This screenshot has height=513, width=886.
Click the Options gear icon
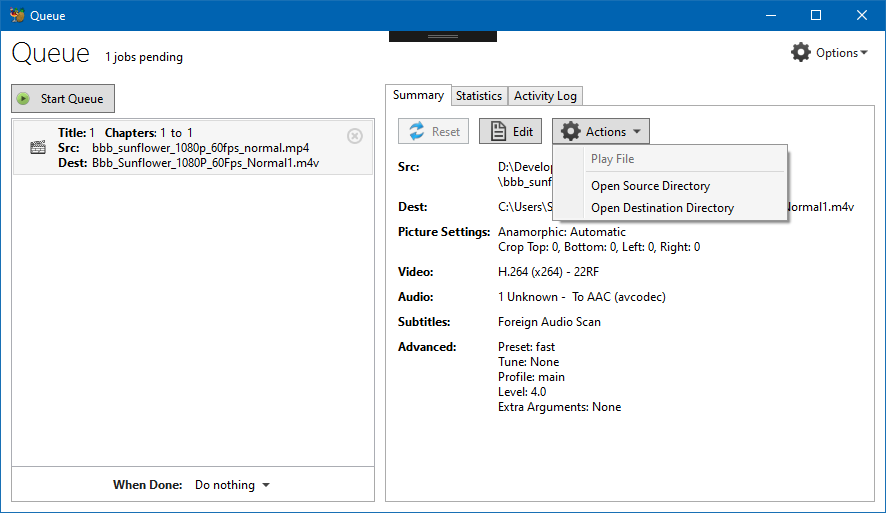click(801, 53)
